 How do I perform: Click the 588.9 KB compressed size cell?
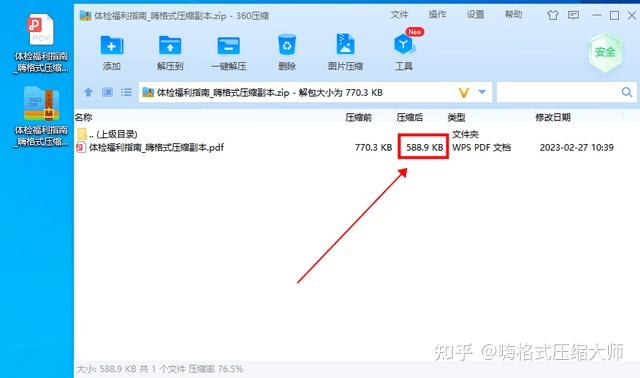(x=424, y=147)
